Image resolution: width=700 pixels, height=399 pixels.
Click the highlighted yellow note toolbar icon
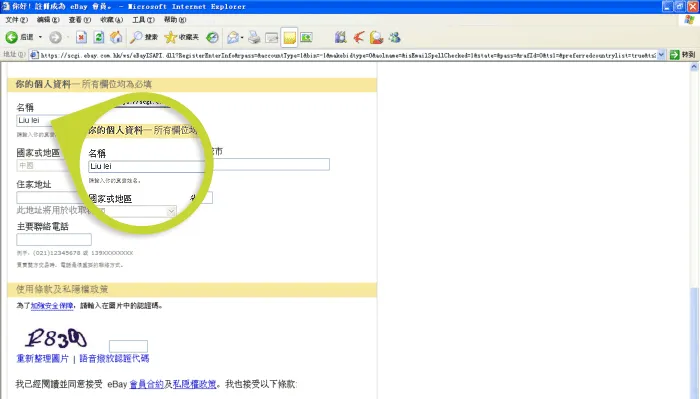tap(289, 38)
